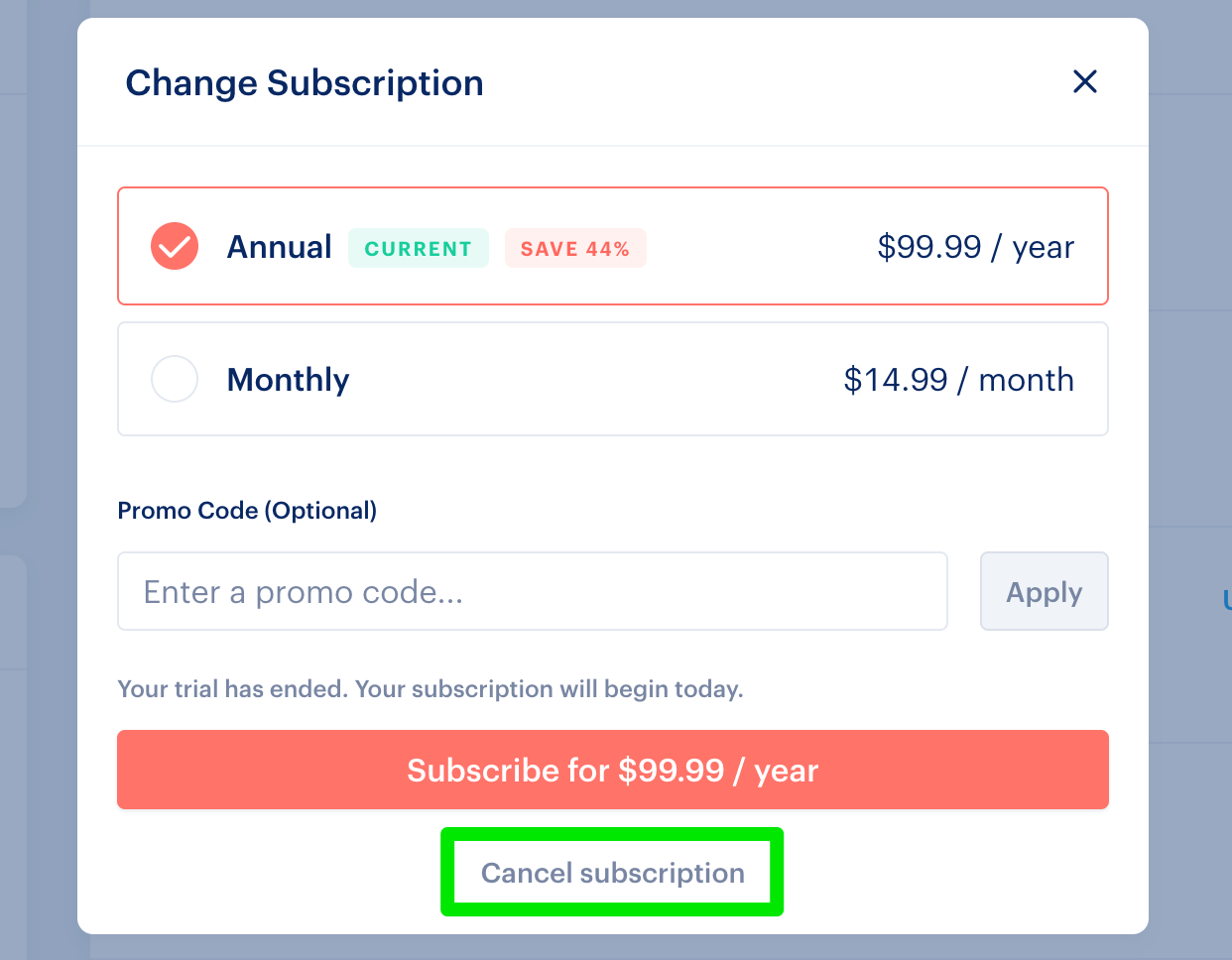
Task: Select the Annual plan radio button
Action: (175, 246)
